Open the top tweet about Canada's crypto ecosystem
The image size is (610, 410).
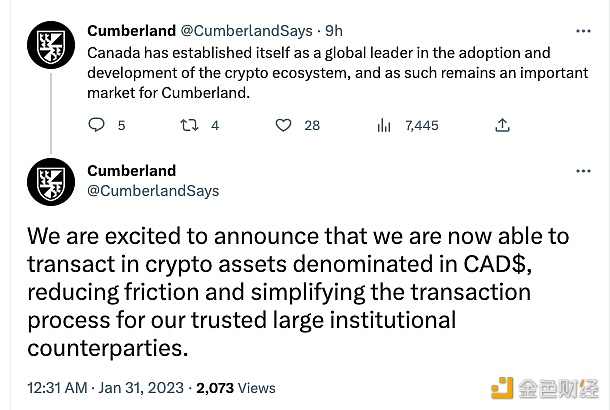point(320,74)
